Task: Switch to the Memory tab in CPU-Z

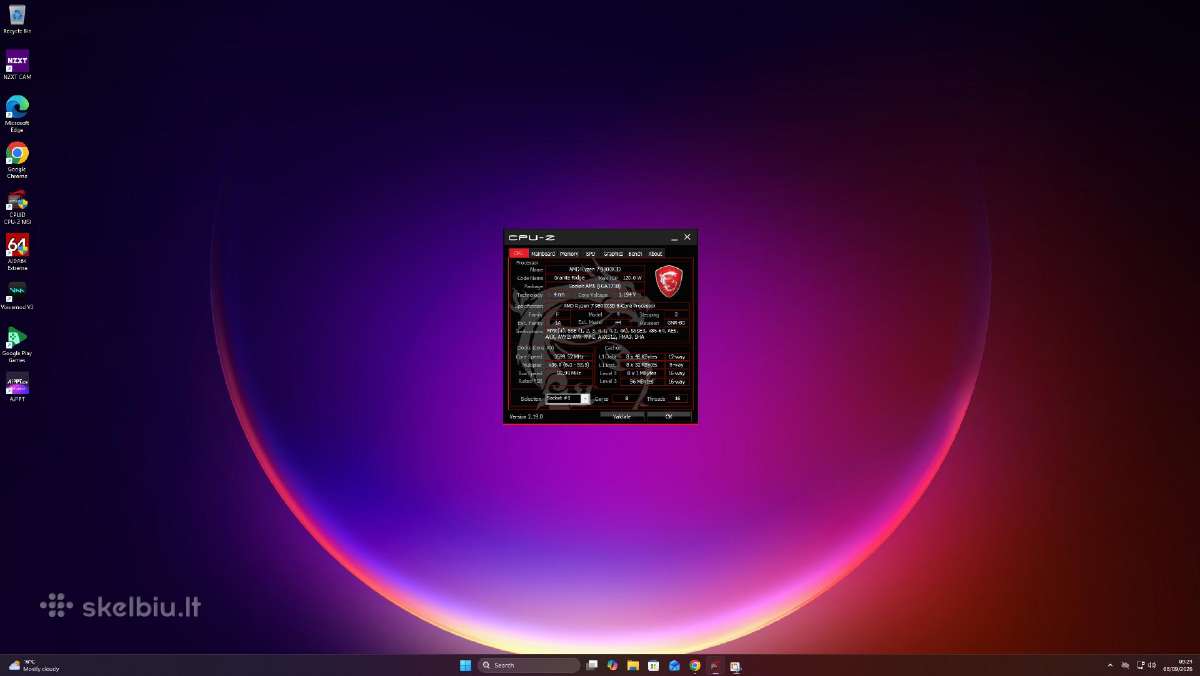Action: pos(569,253)
